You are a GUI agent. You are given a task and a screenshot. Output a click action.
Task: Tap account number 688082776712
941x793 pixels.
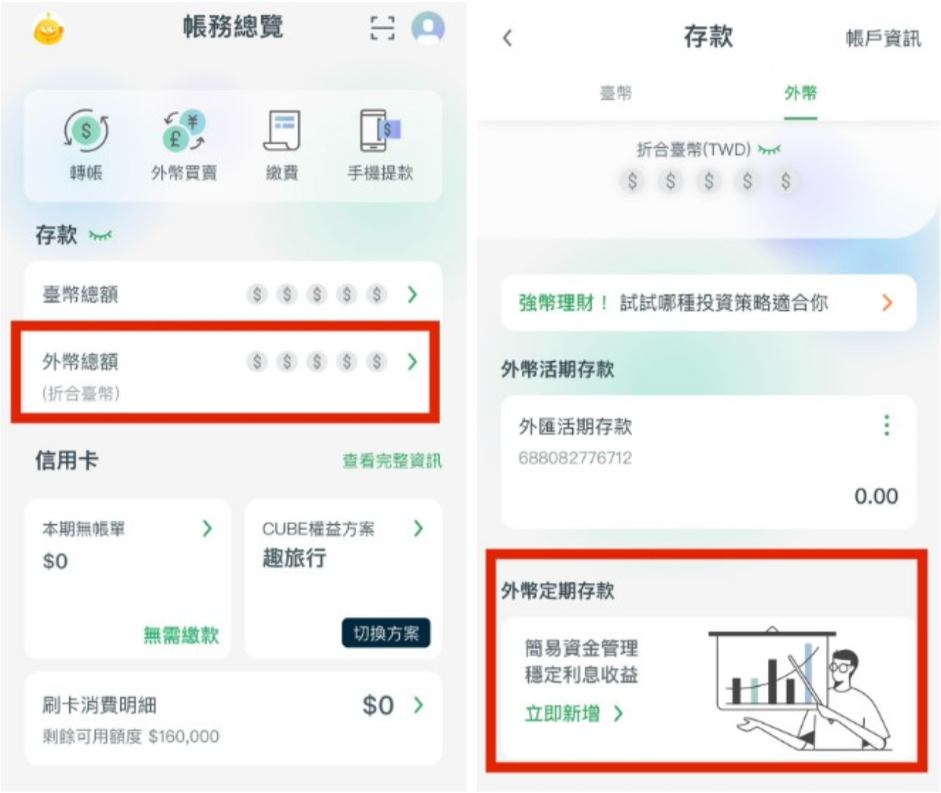point(575,458)
